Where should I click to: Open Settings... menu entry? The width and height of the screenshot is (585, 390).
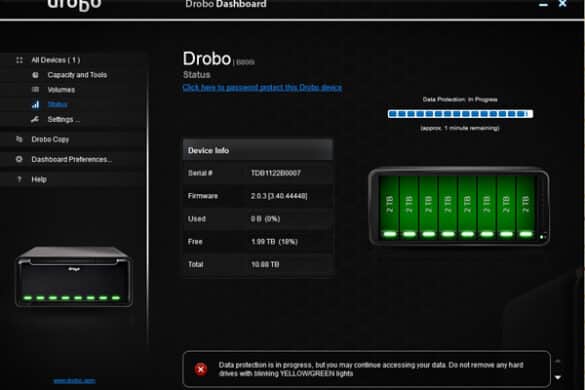(x=63, y=119)
